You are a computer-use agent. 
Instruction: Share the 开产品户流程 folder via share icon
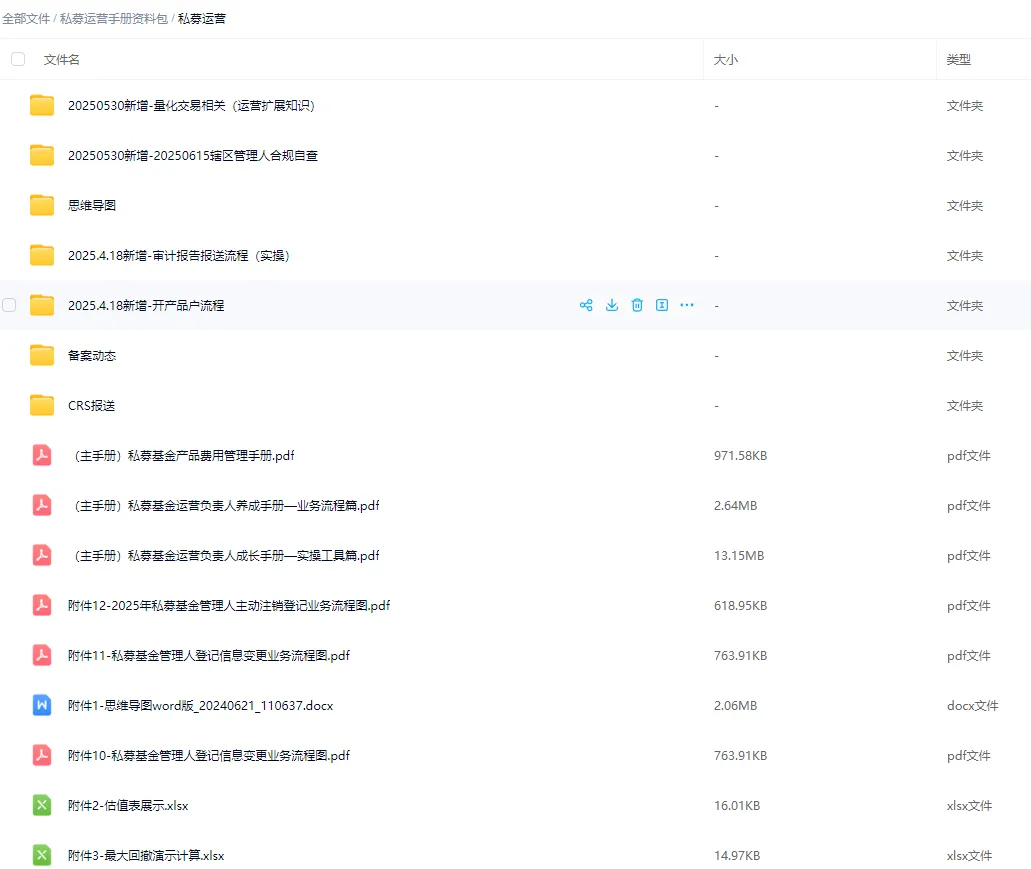(586, 305)
